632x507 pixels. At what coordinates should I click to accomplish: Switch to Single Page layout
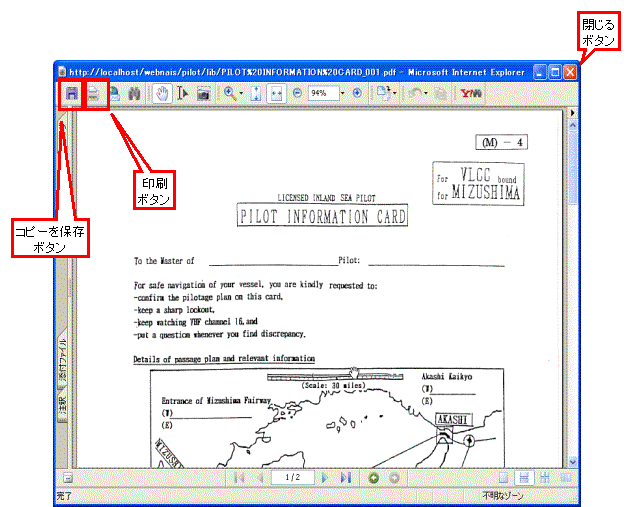pos(504,478)
